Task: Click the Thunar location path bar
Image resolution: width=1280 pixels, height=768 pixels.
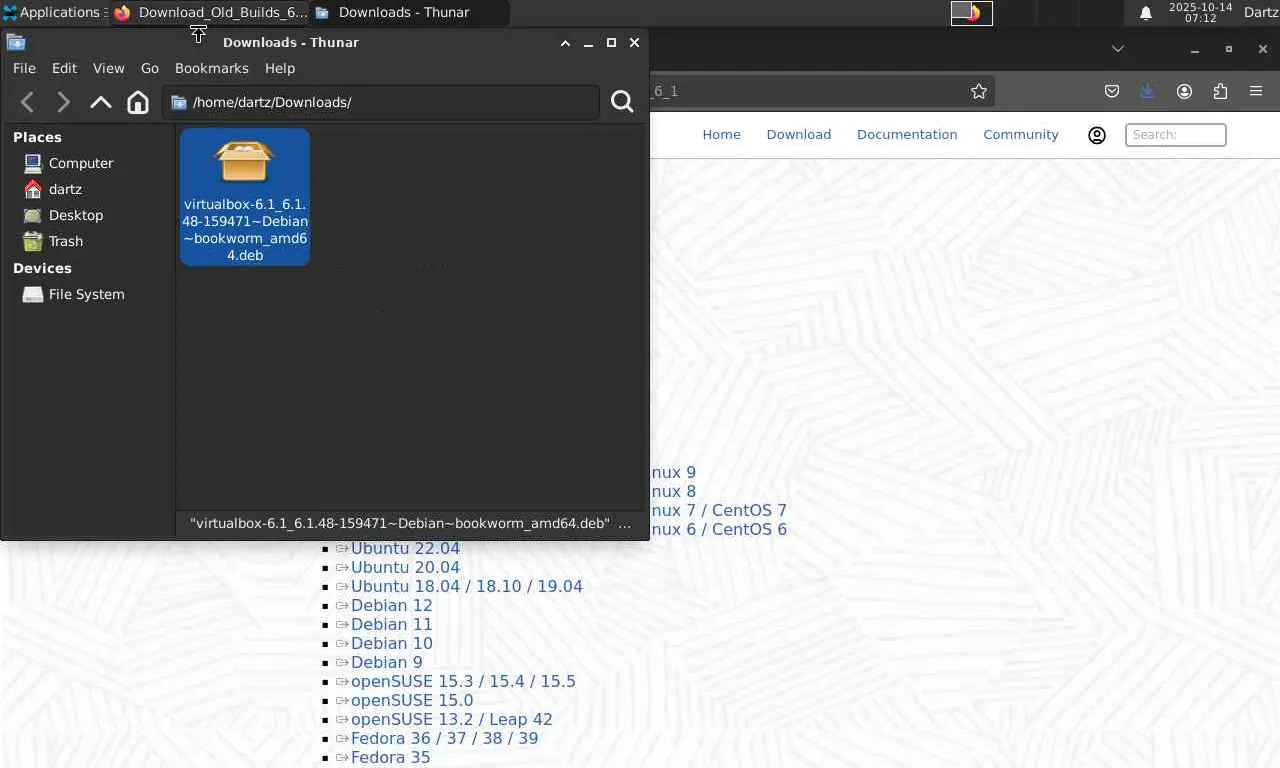Action: [381, 102]
